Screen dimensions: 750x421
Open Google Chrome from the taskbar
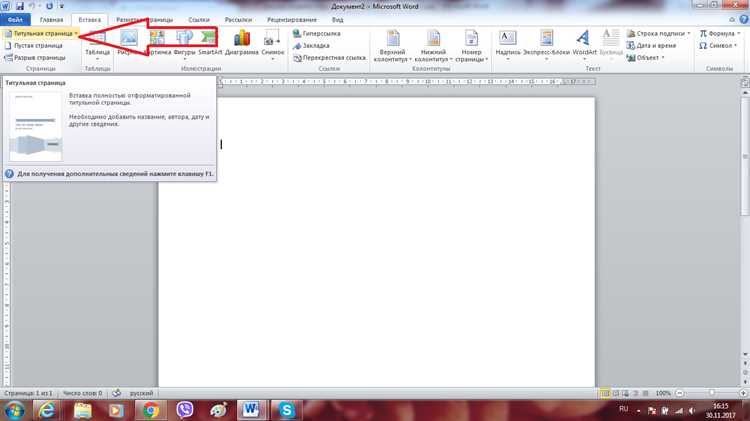click(x=151, y=410)
